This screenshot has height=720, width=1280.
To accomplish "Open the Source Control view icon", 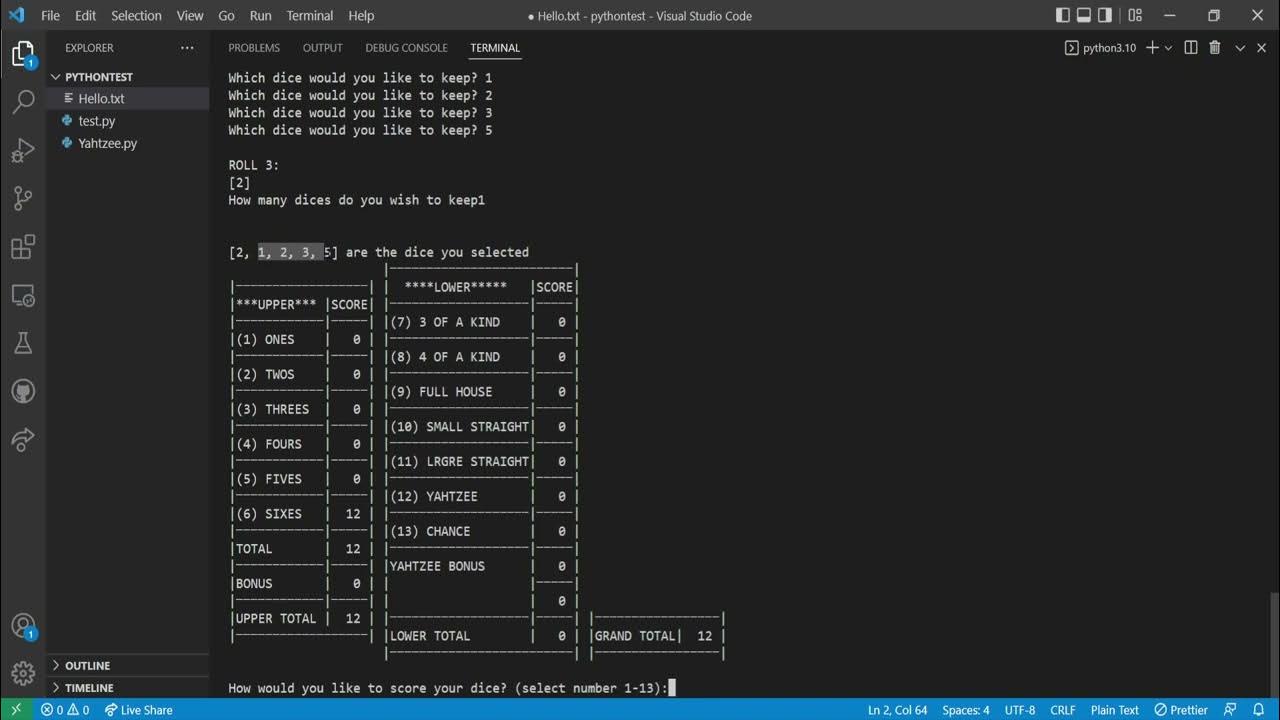I will [x=23, y=198].
